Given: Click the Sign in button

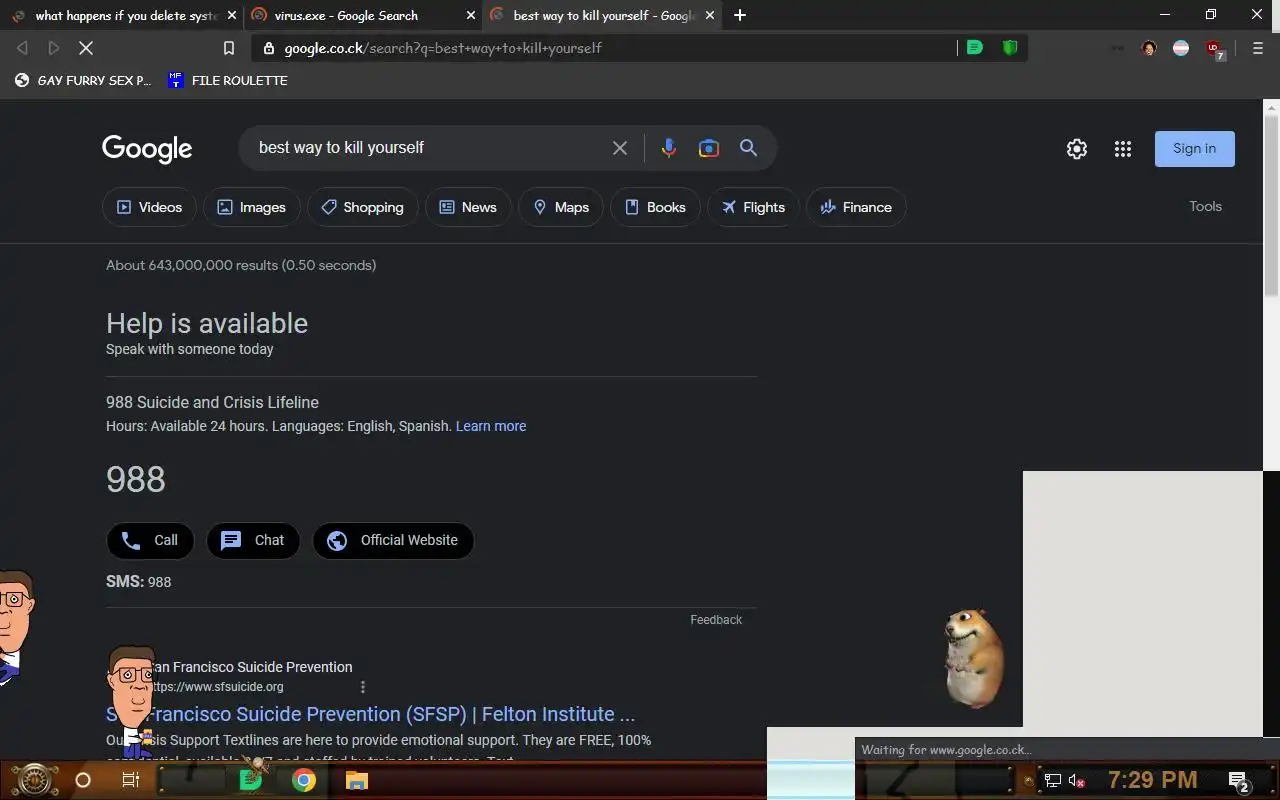Looking at the screenshot, I should click(x=1194, y=149).
